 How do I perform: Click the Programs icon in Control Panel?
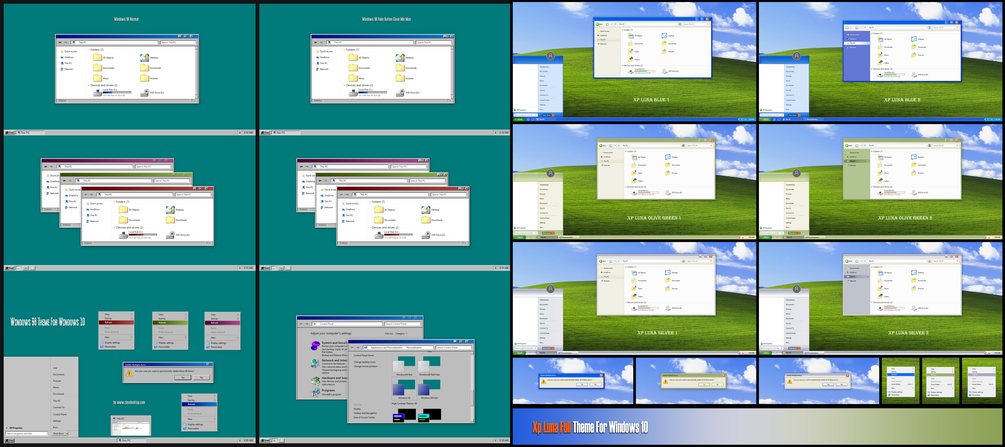point(315,392)
